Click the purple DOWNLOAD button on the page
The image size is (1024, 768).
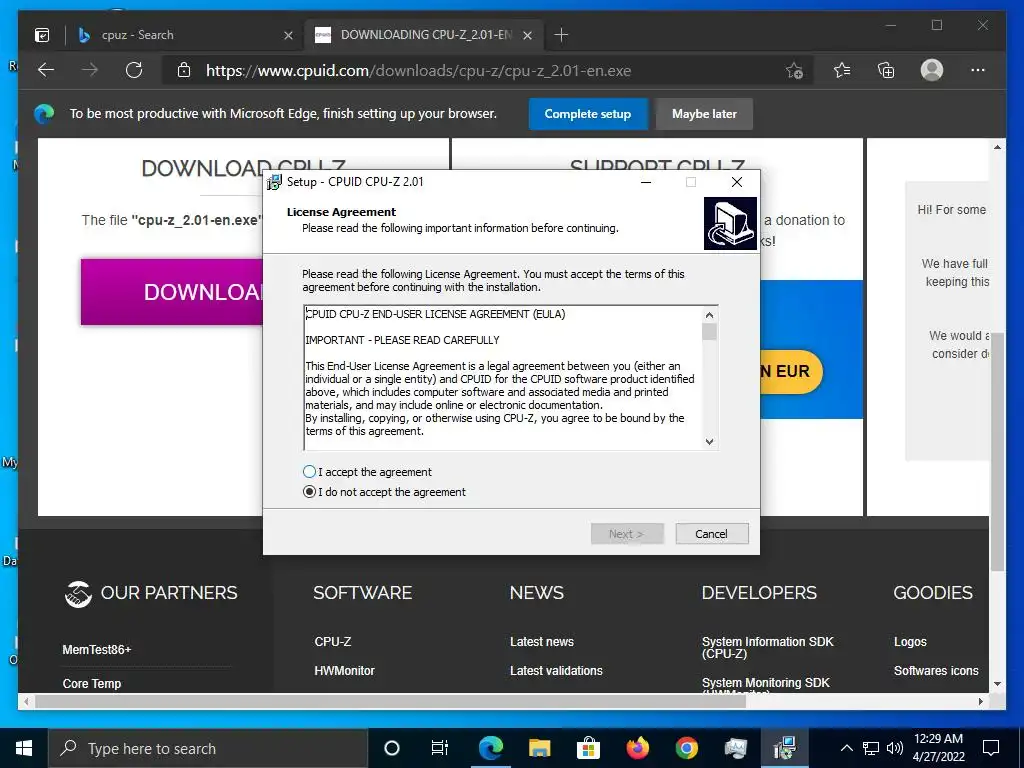click(x=172, y=292)
